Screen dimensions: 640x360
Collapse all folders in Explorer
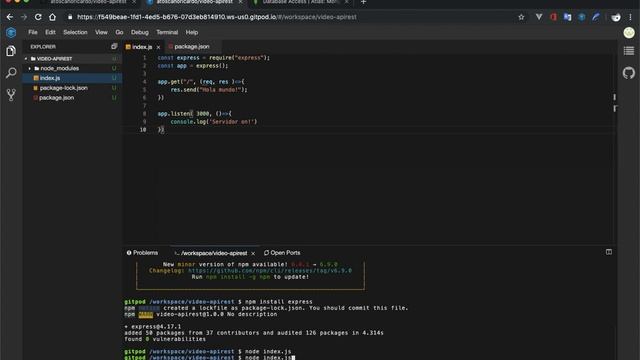tap(114, 47)
